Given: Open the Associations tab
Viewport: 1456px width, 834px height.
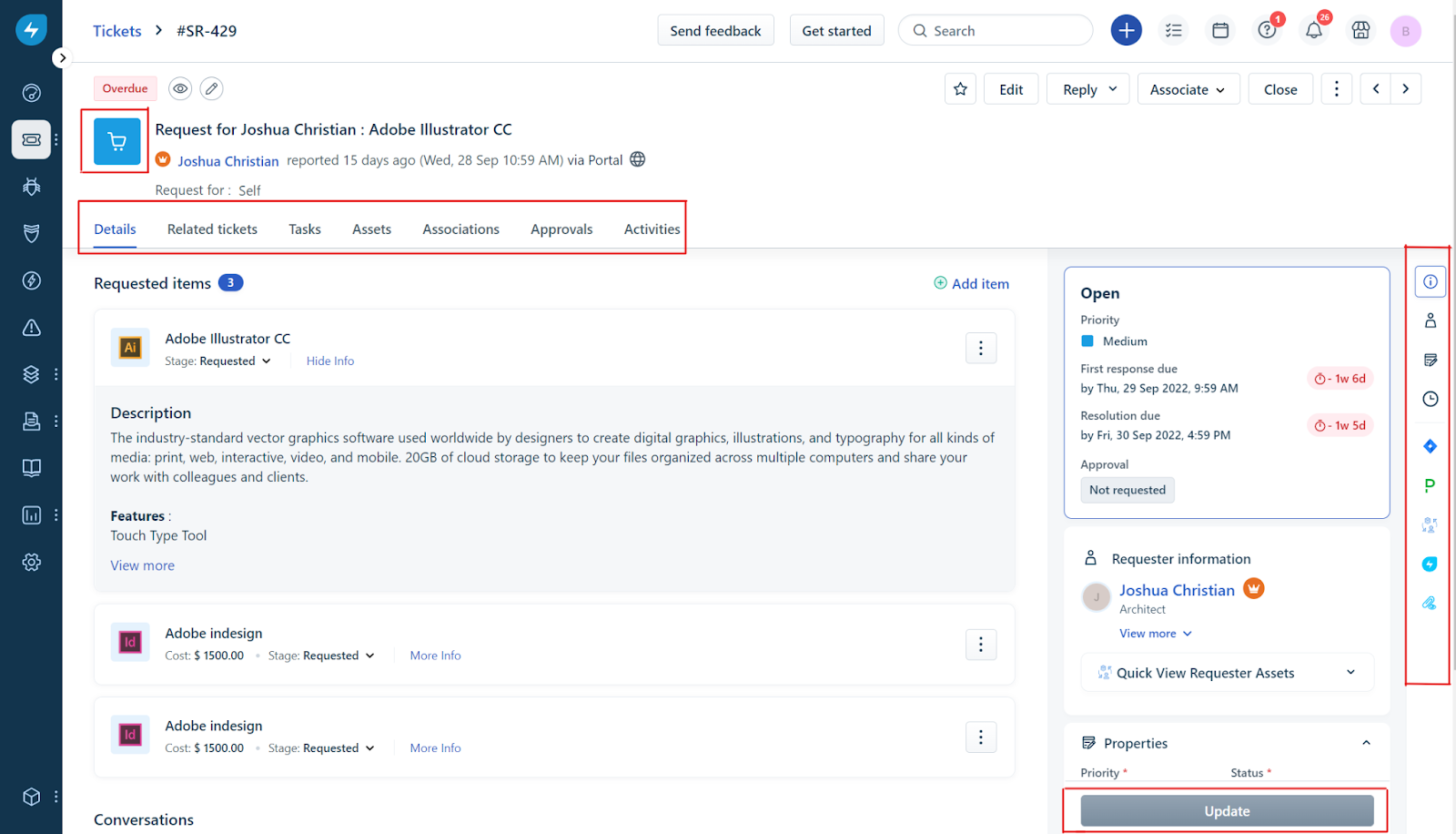Looking at the screenshot, I should 460,229.
